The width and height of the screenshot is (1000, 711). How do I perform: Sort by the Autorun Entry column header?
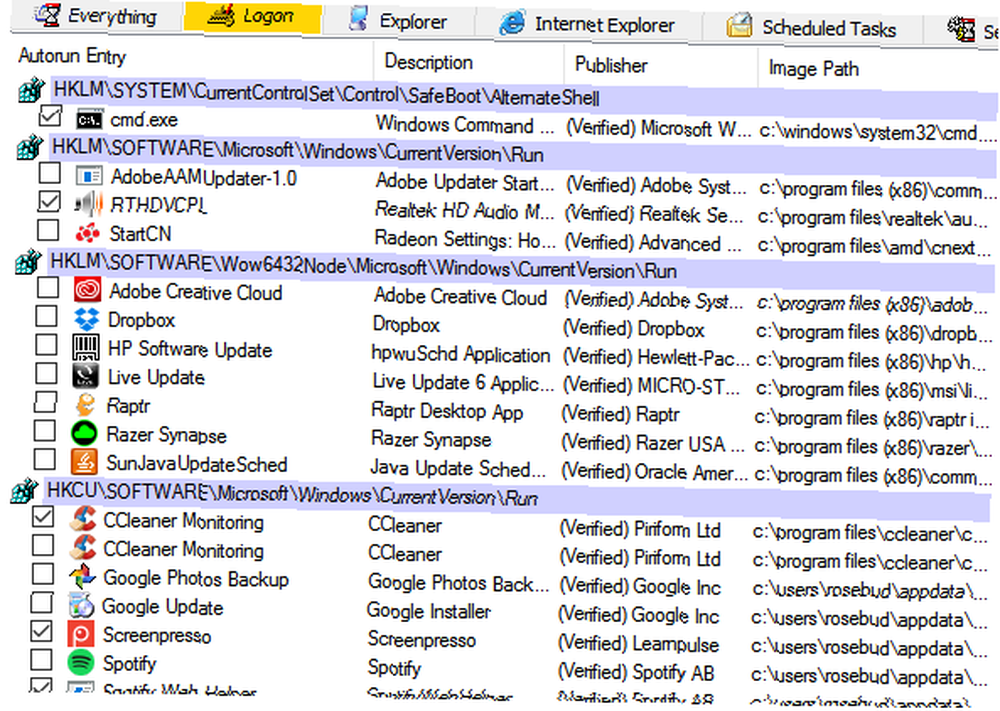72,56
